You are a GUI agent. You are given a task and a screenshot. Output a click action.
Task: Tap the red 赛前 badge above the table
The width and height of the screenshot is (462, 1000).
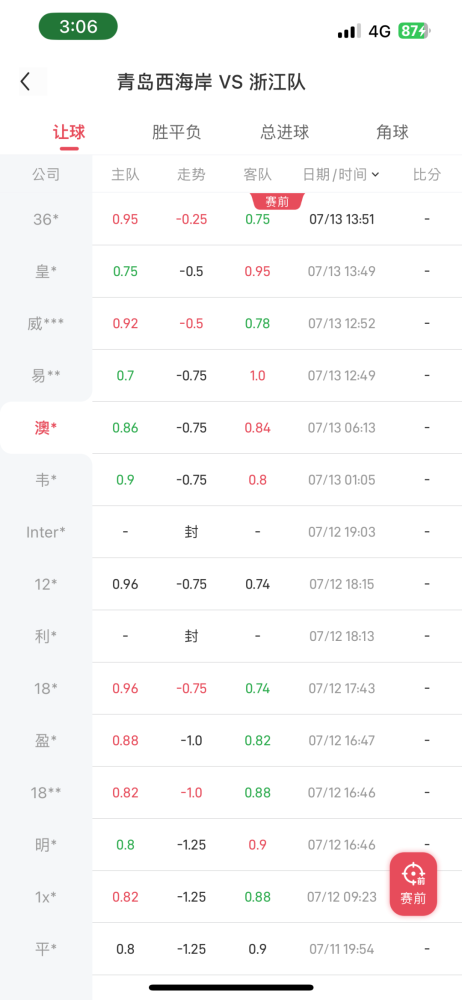278,202
